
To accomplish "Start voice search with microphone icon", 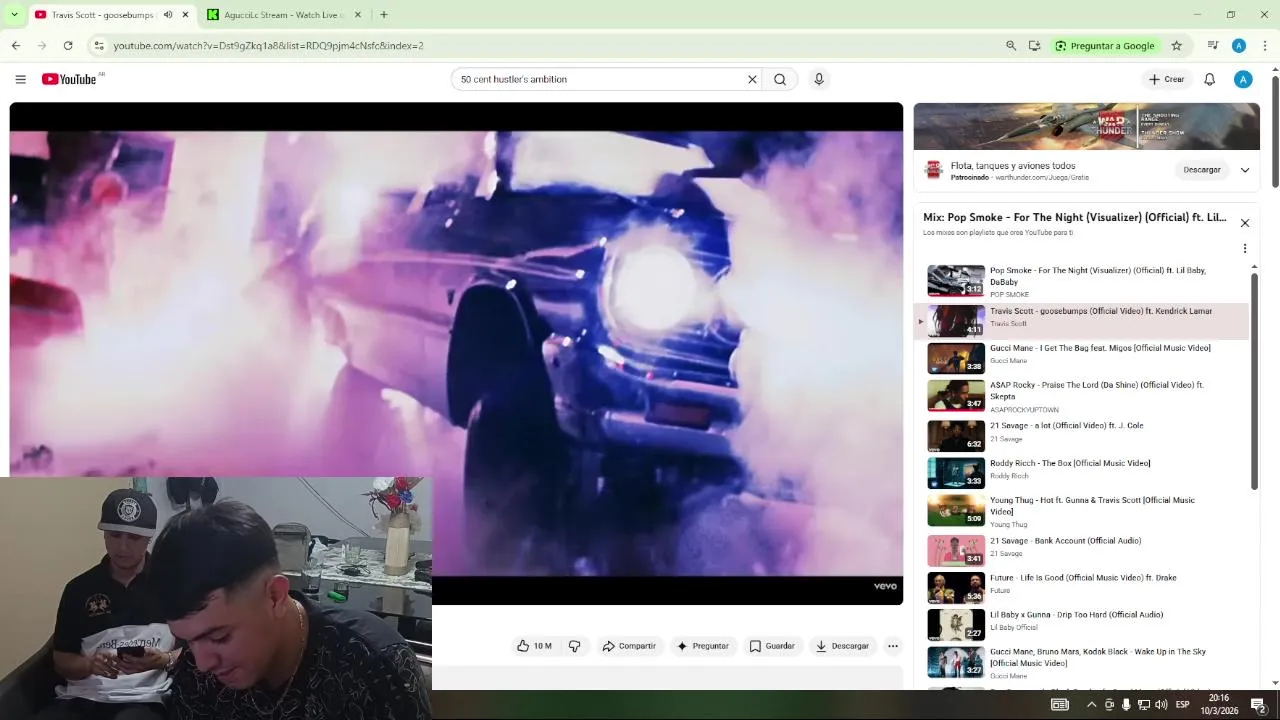I will tap(819, 79).
